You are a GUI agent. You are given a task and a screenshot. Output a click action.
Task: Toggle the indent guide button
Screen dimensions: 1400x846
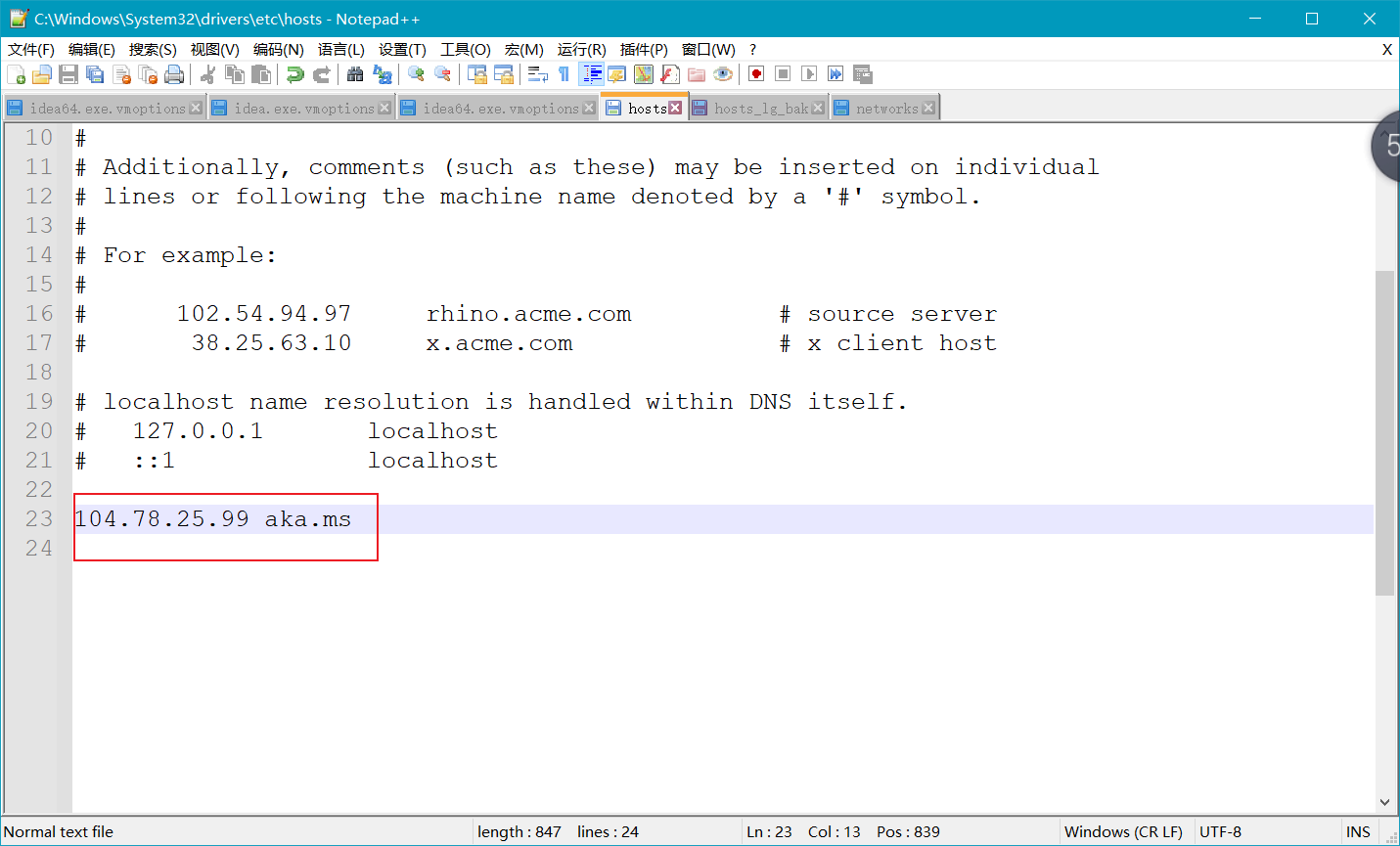591,74
